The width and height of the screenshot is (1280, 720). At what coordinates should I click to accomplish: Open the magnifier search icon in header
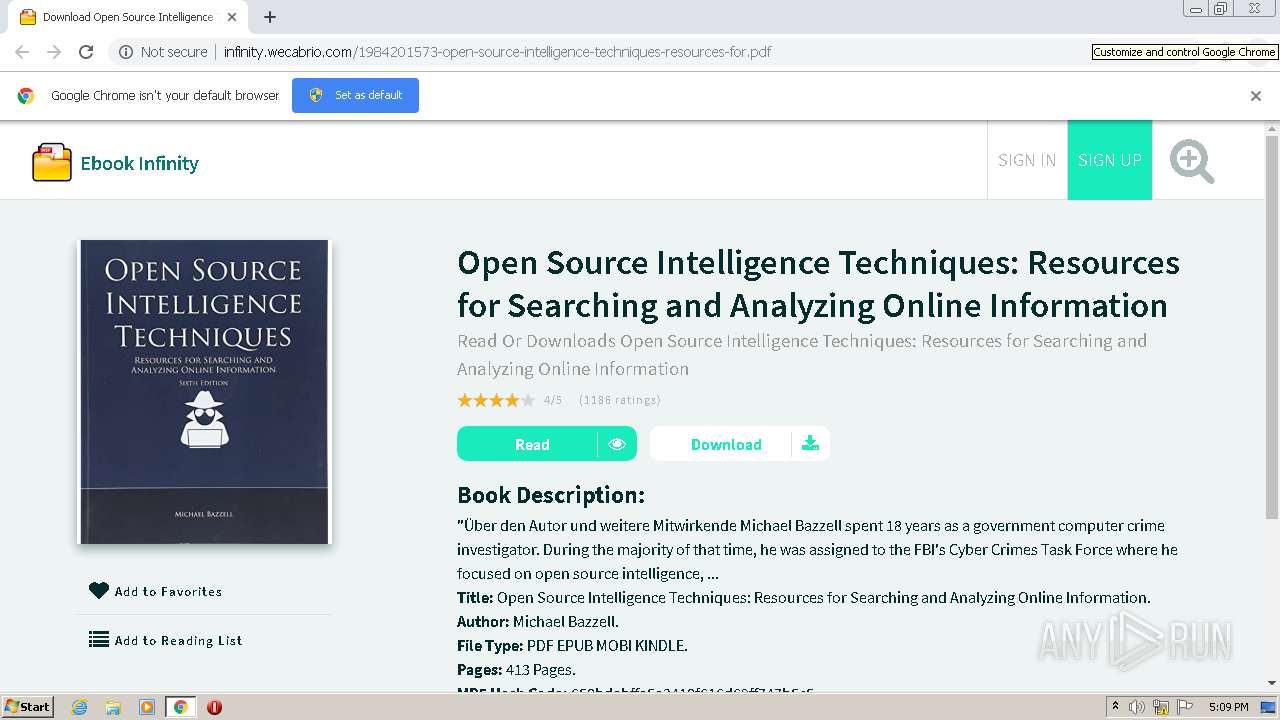(1192, 161)
